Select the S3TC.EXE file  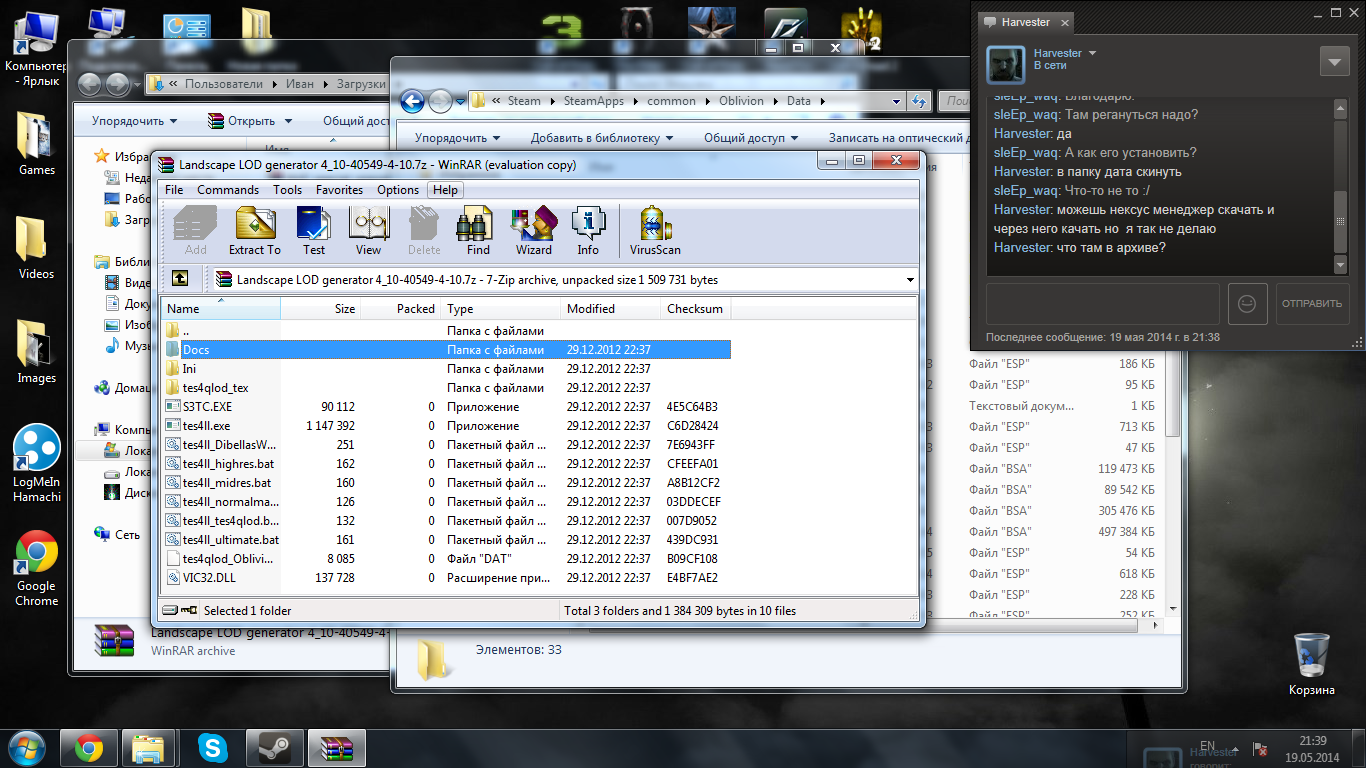[x=446, y=407]
